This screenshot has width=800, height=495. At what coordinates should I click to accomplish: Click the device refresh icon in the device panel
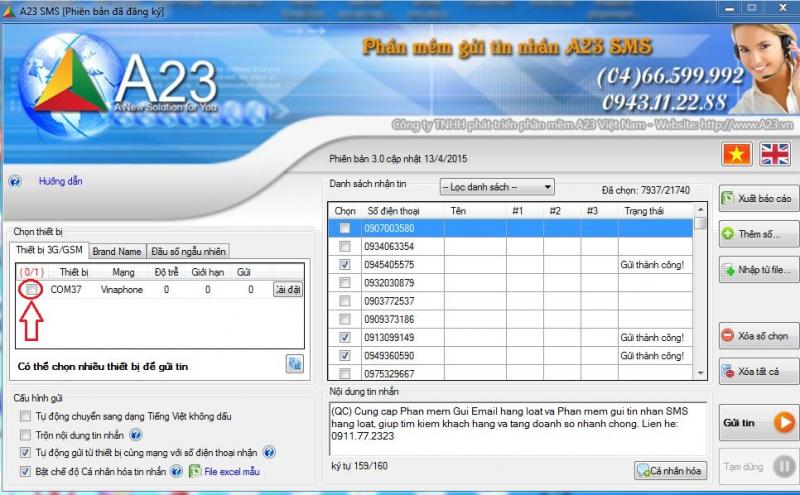tap(295, 364)
